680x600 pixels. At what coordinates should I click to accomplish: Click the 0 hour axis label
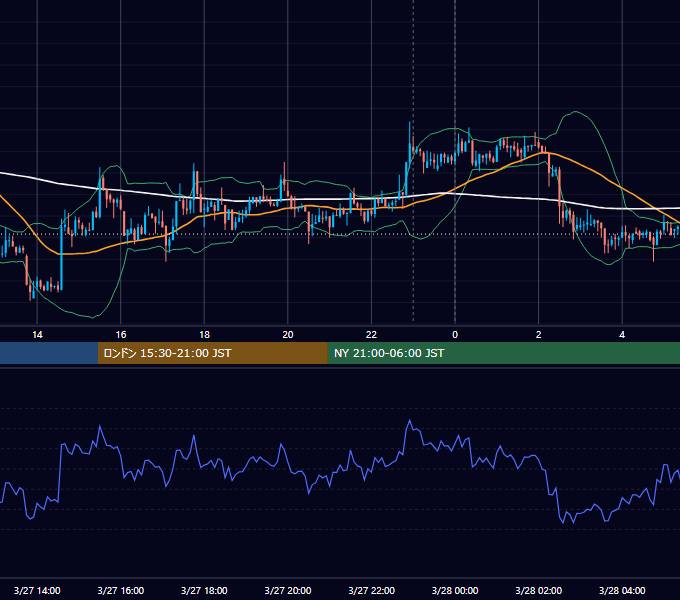click(455, 335)
